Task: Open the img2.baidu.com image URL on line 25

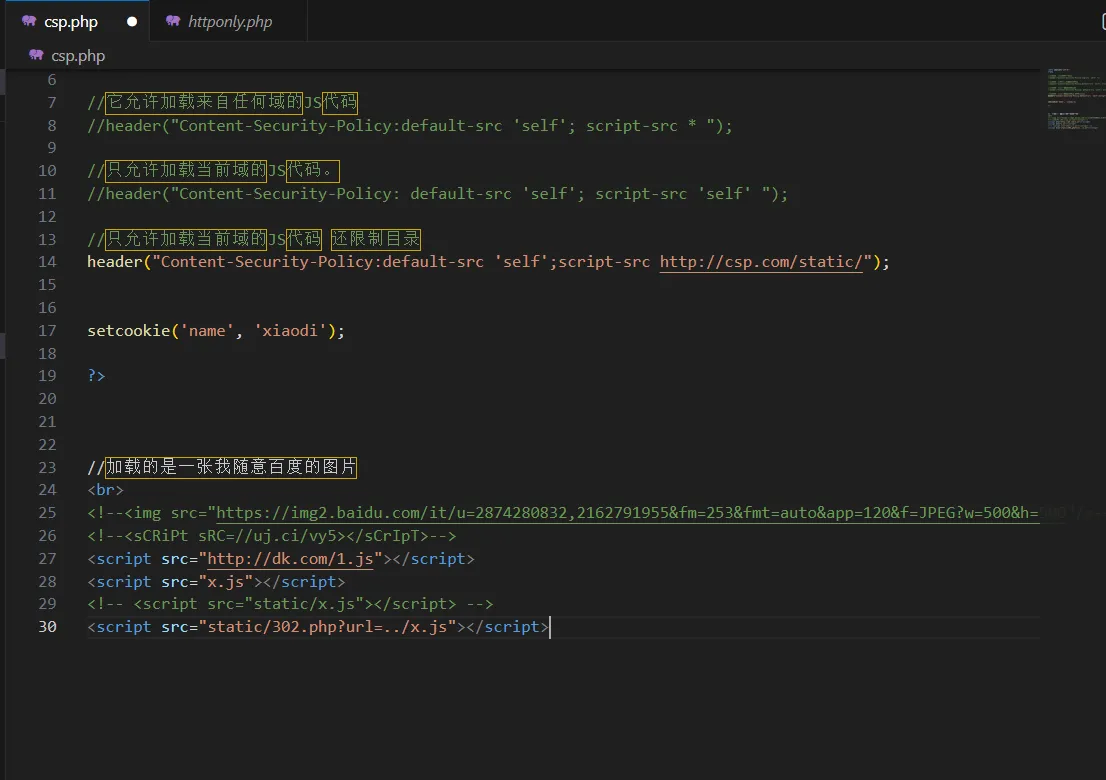Action: [x=627, y=513]
